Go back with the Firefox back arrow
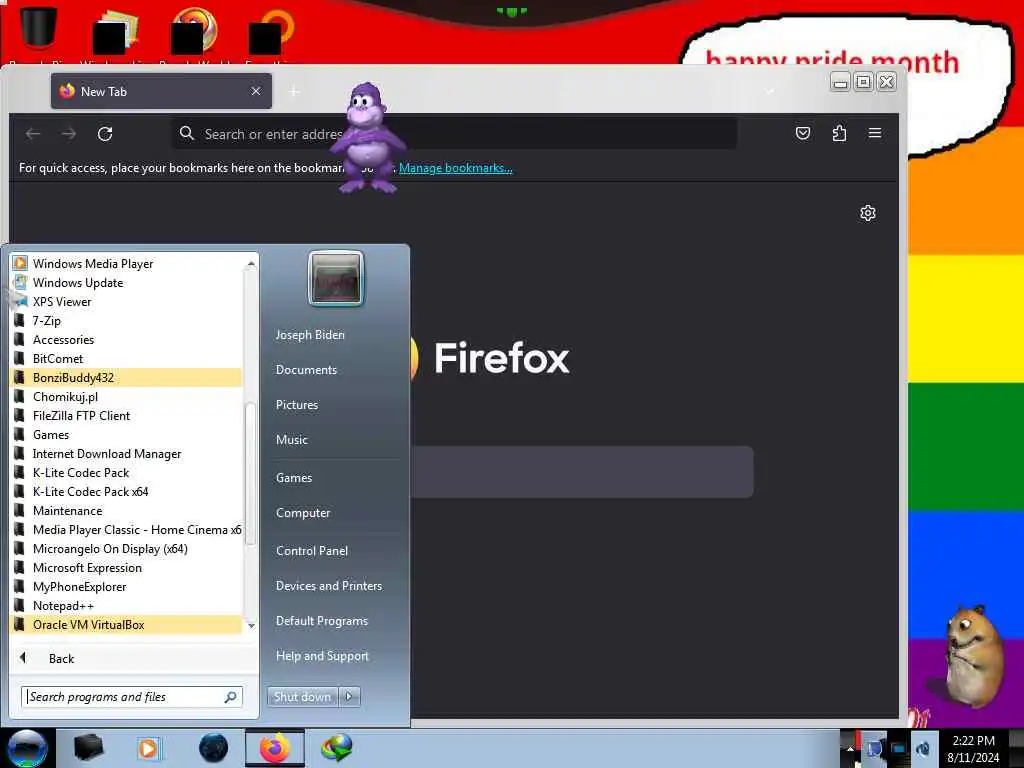Image resolution: width=1024 pixels, height=768 pixels. [33, 134]
